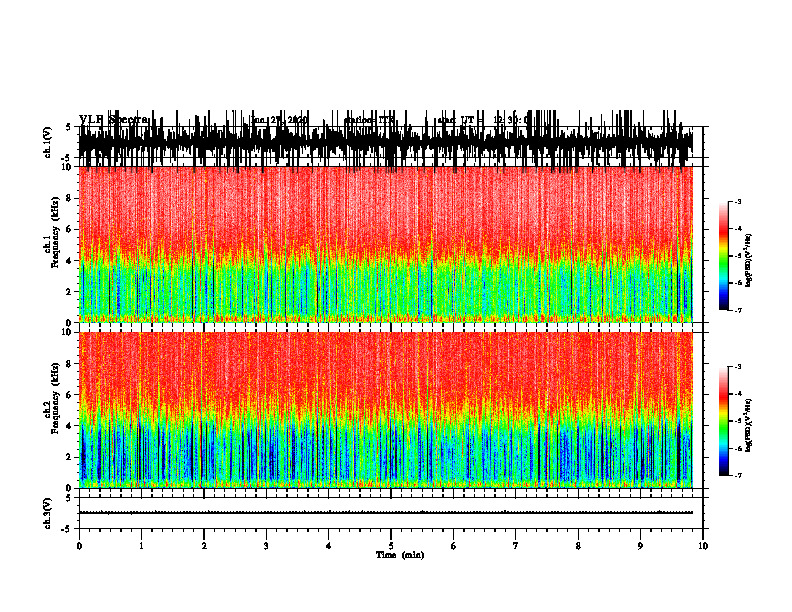792x612 pixels.
Task: Click the '5' volt tick on ch.1 waveform
Action: (68, 127)
